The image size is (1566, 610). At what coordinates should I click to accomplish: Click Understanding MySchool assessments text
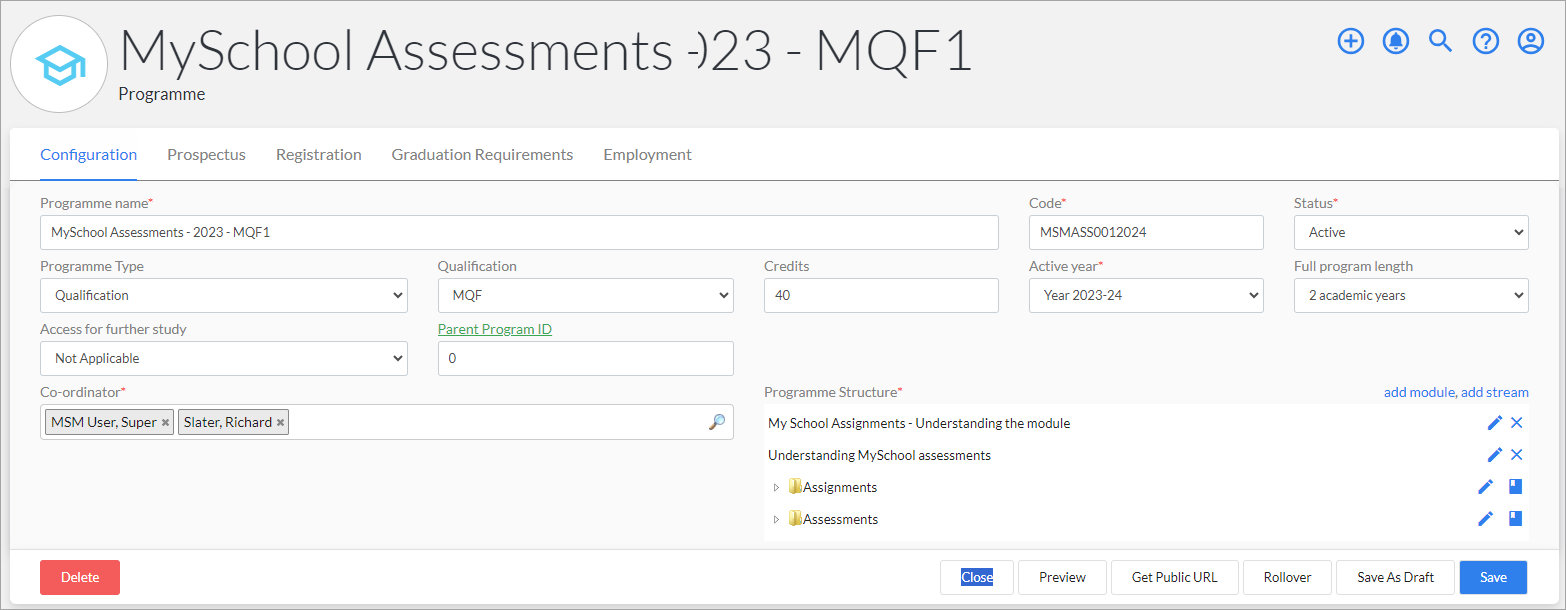pos(879,455)
